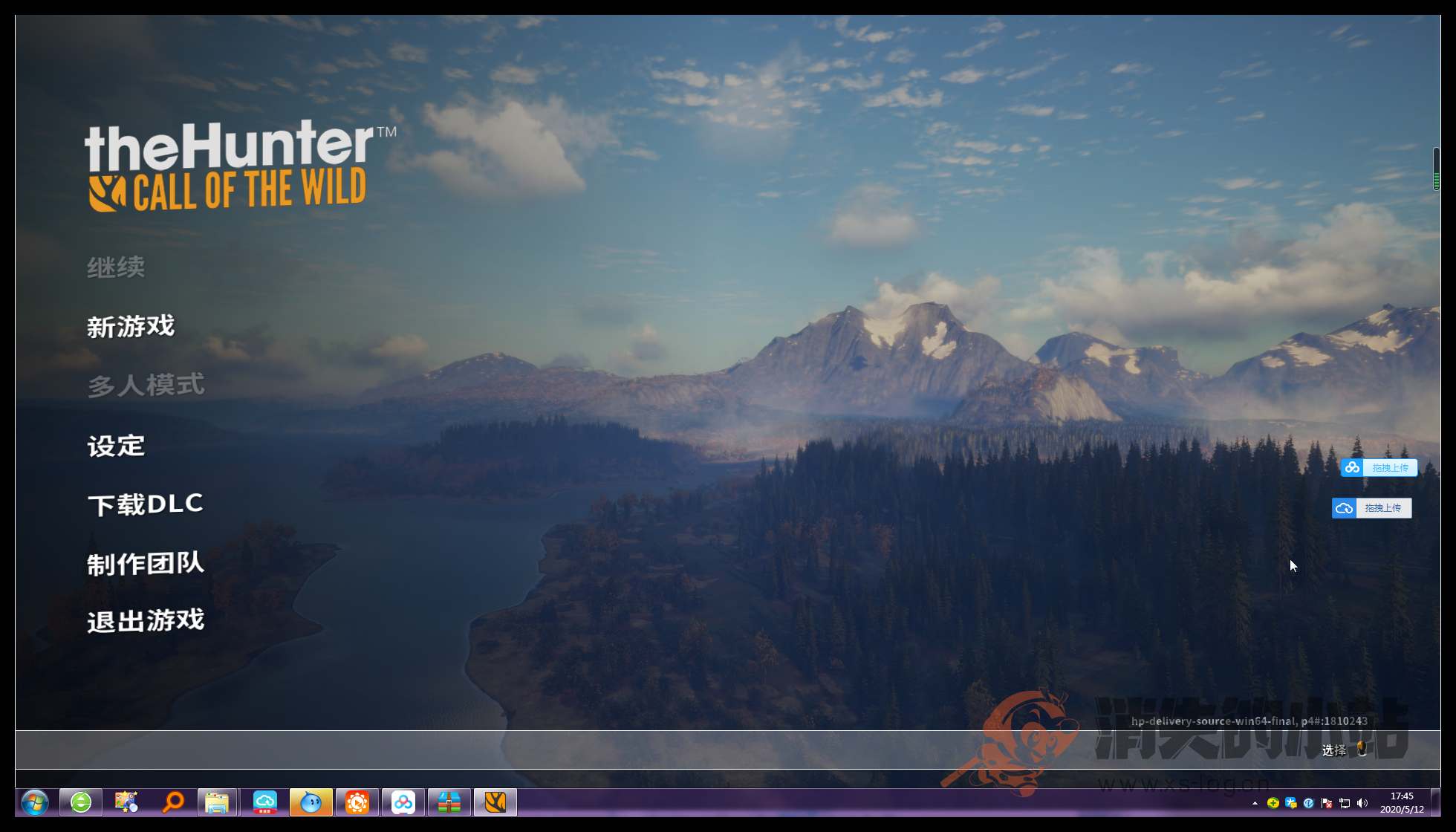Open the blue star chat tray icon
1456x832 pixels.
pos(1291,803)
